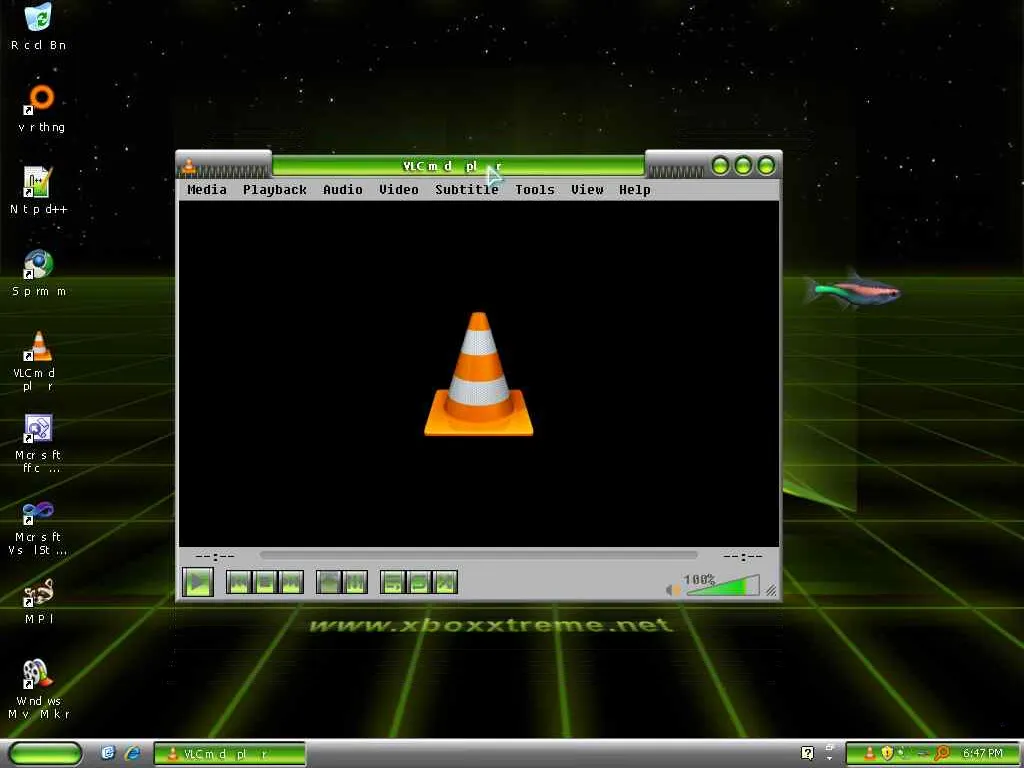Open the Video menu

[399, 189]
